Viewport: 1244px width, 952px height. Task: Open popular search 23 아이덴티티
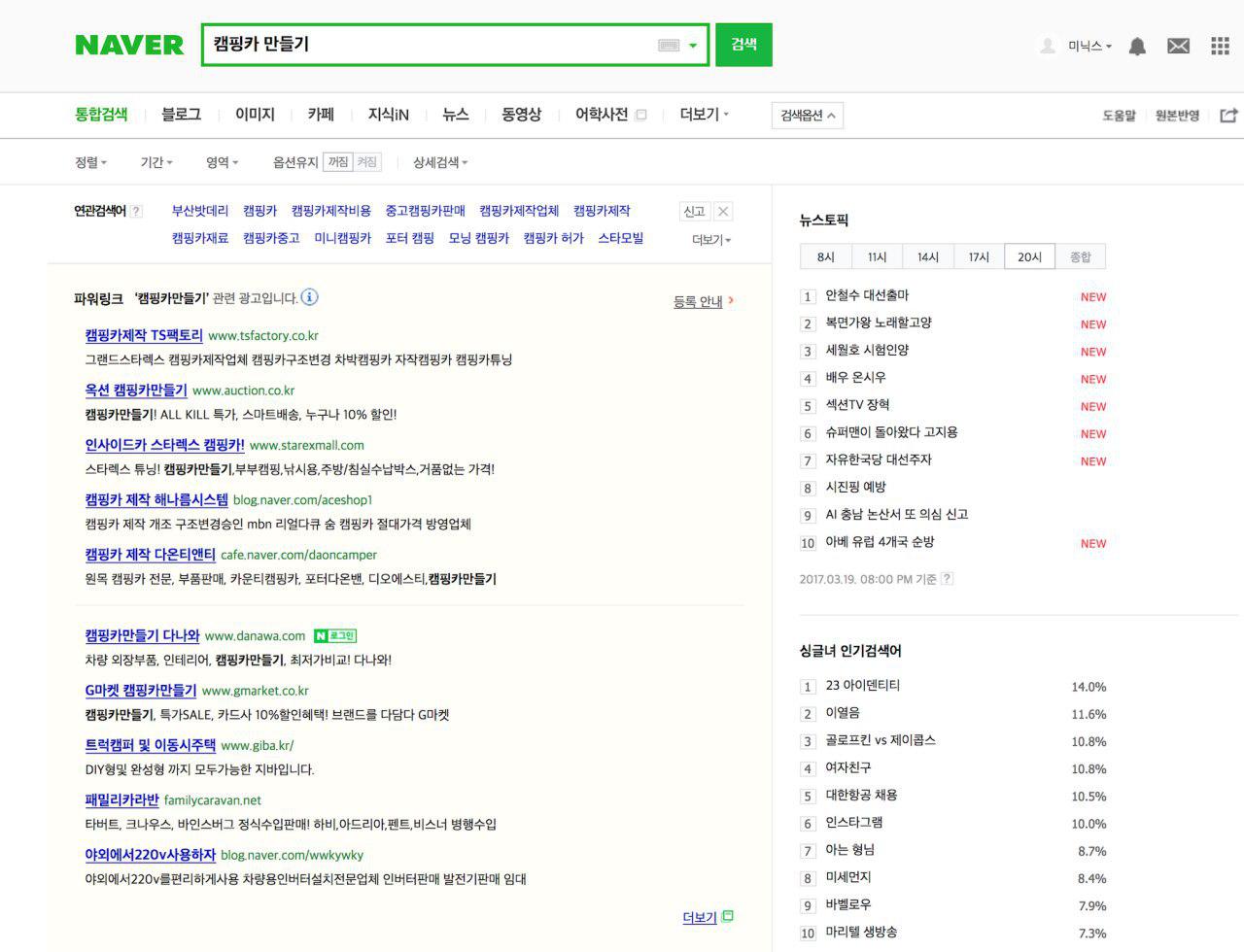[x=863, y=686]
